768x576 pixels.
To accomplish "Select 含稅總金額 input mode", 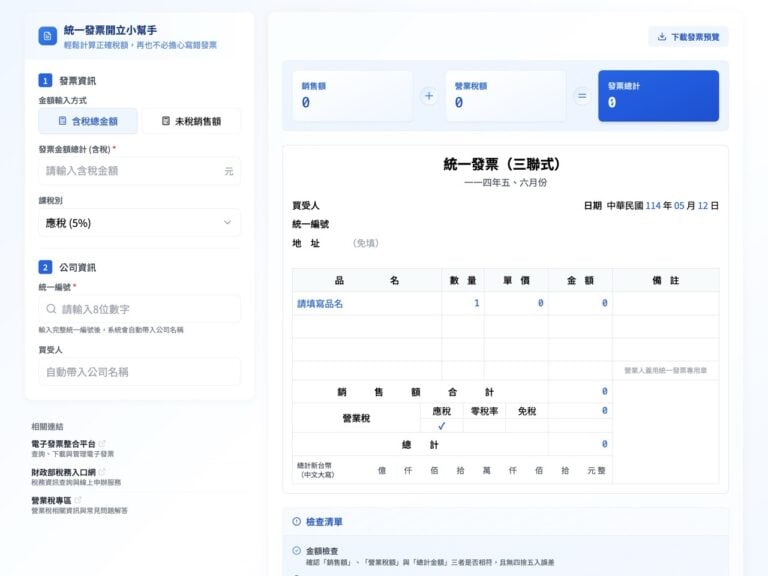I will point(87,121).
